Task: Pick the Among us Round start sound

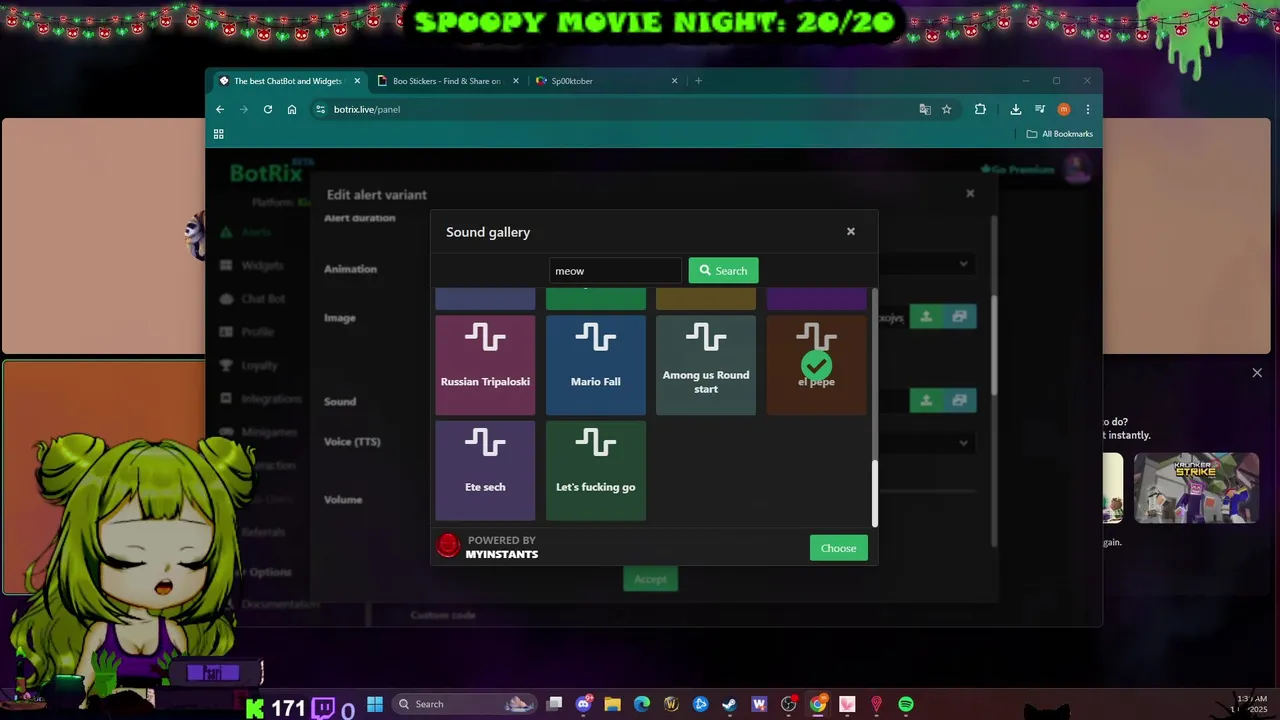Action: tap(706, 365)
